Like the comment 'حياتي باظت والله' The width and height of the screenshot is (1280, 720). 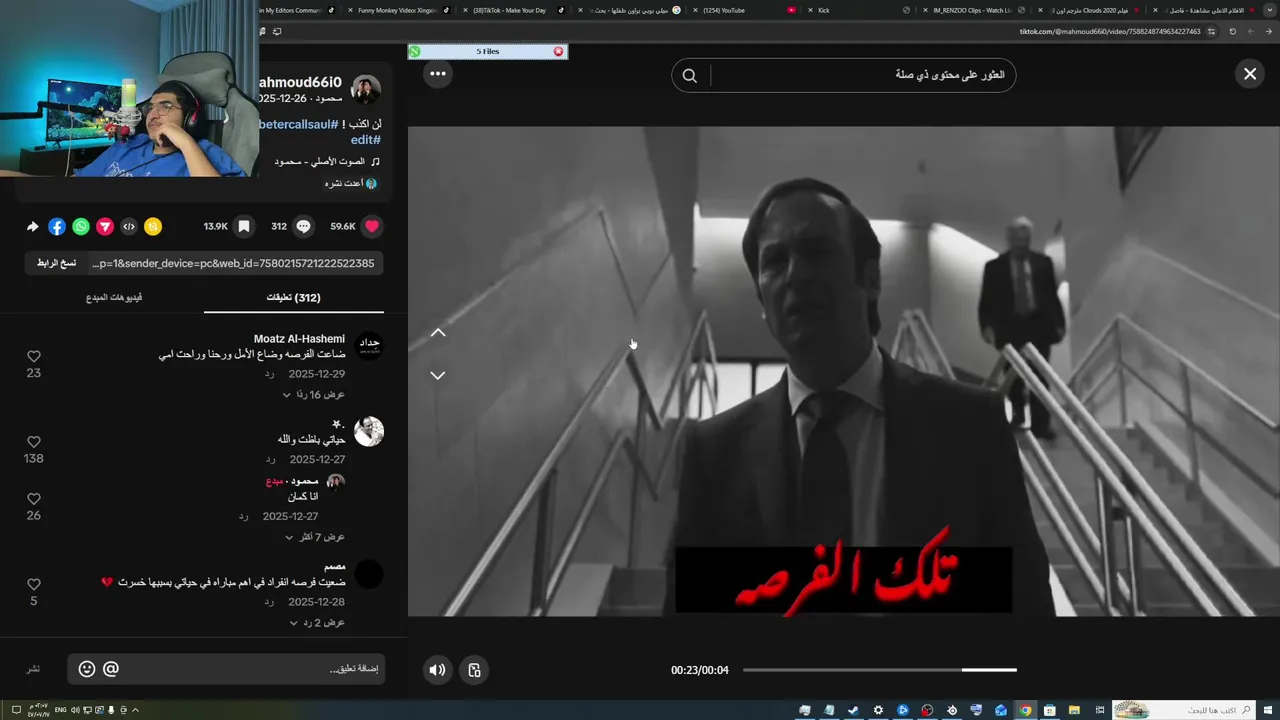(x=34, y=441)
